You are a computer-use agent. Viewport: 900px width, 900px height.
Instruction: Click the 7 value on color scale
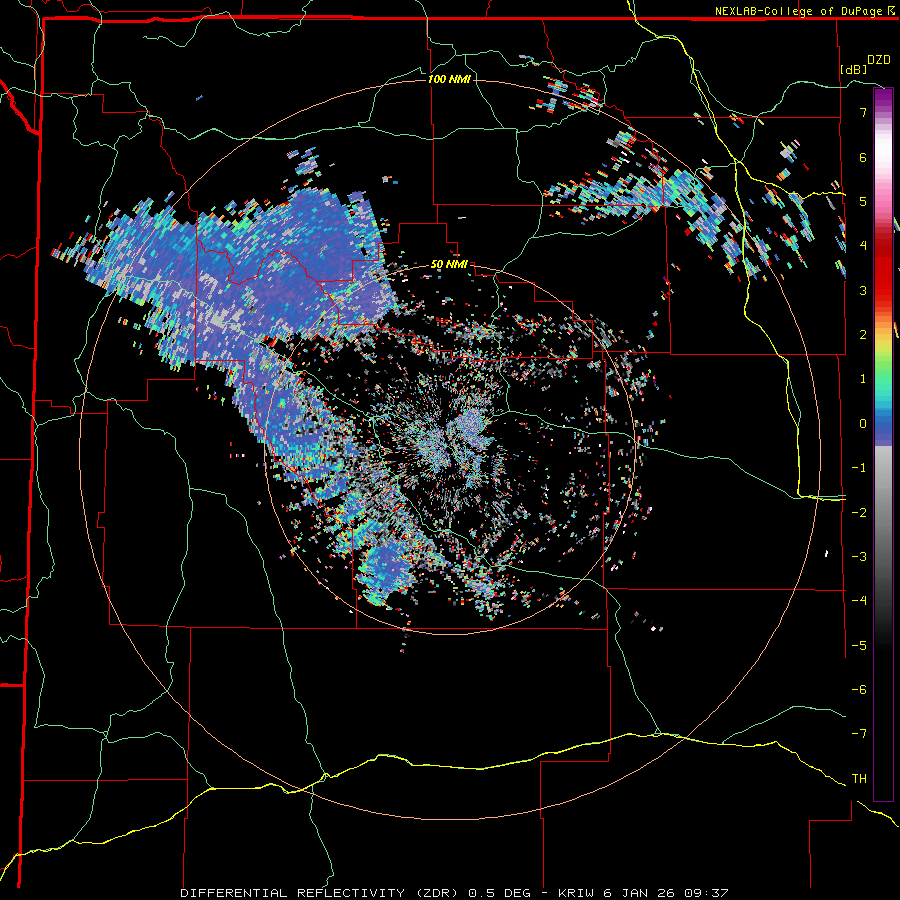tap(863, 112)
